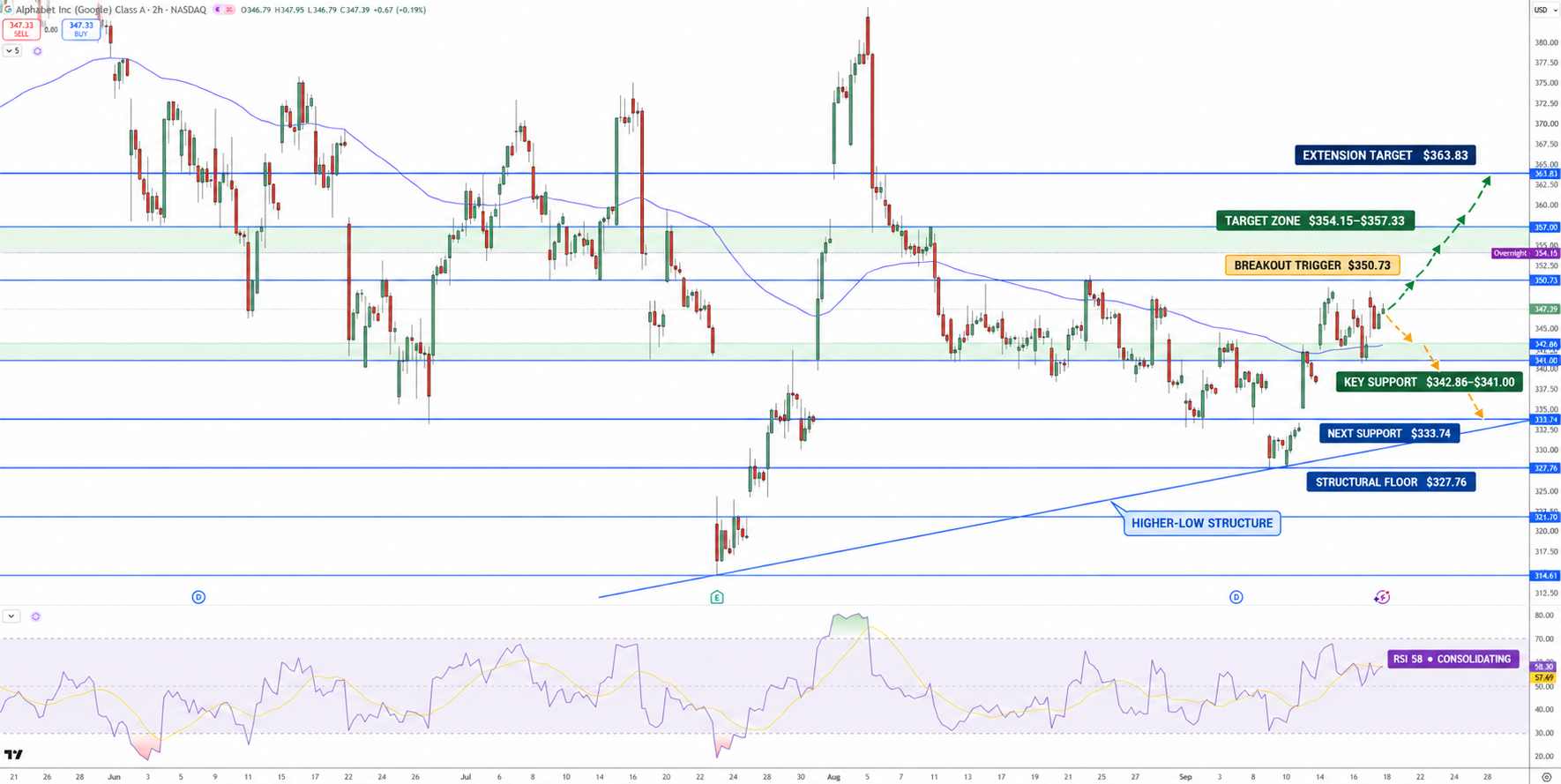Click the current price label 347.39
Screen dimensions: 1561x784
pos(1545,310)
